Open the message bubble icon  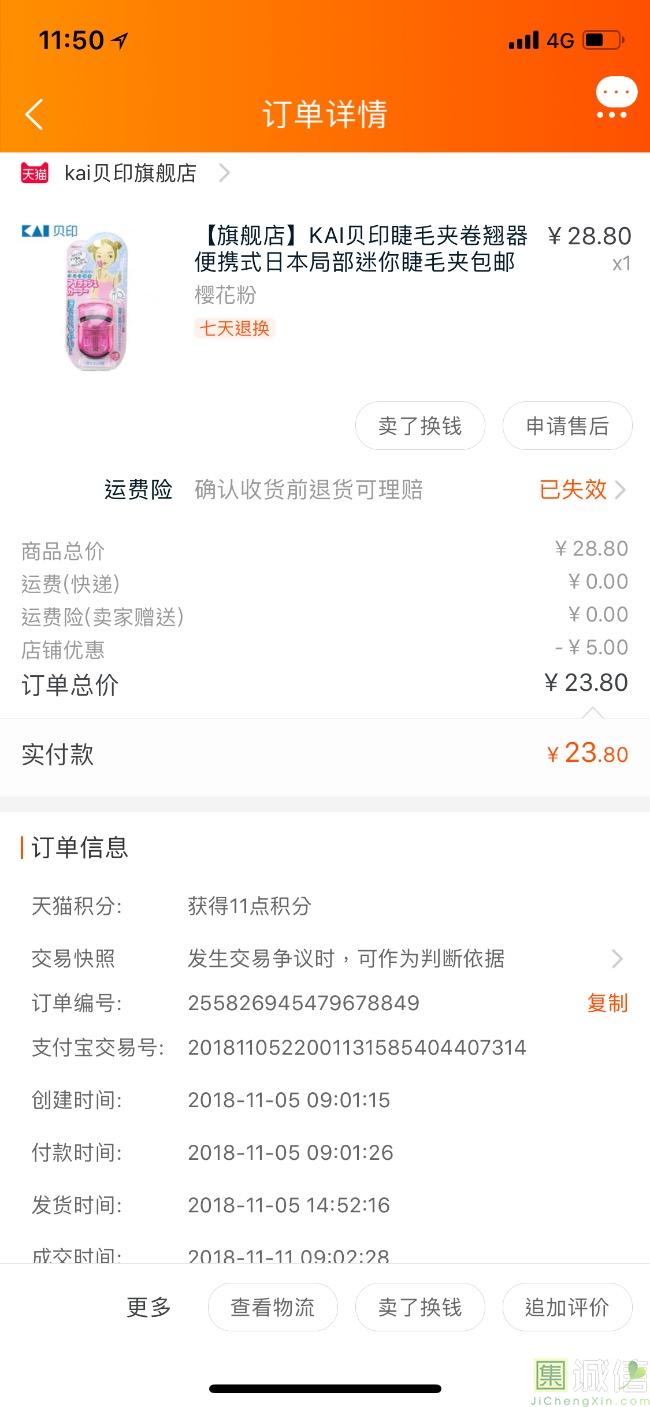point(615,98)
